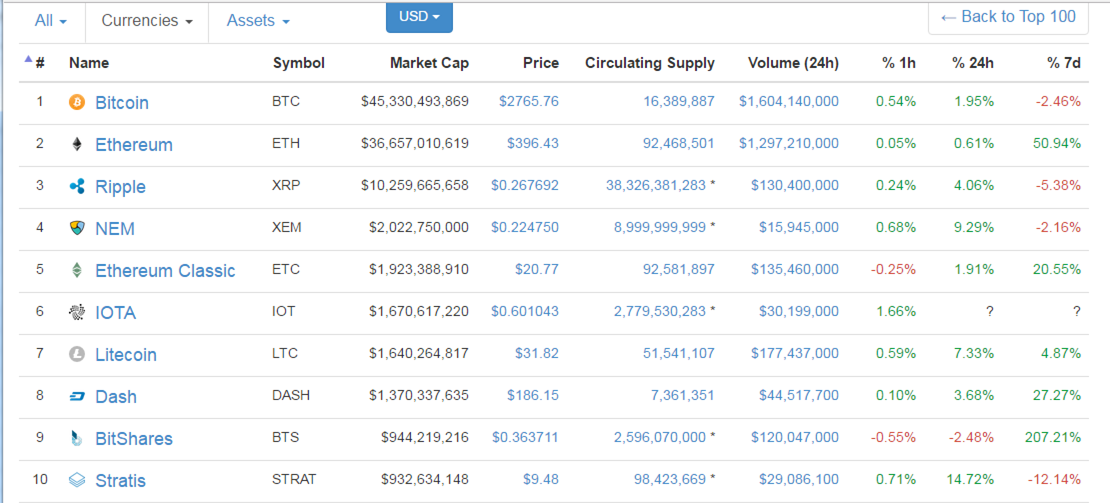
Task: Sort by Market Cap column header
Action: 429,63
